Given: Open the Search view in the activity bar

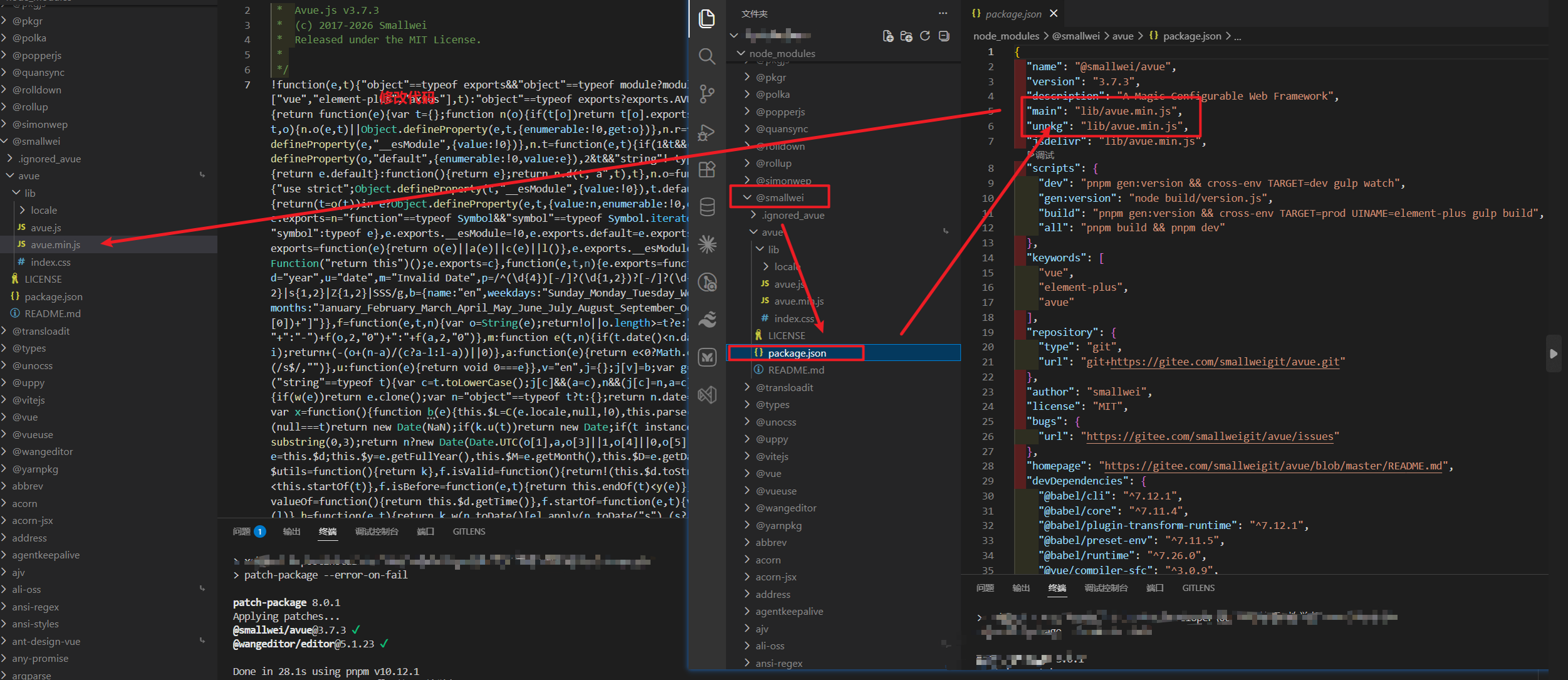Looking at the screenshot, I should pyautogui.click(x=707, y=56).
